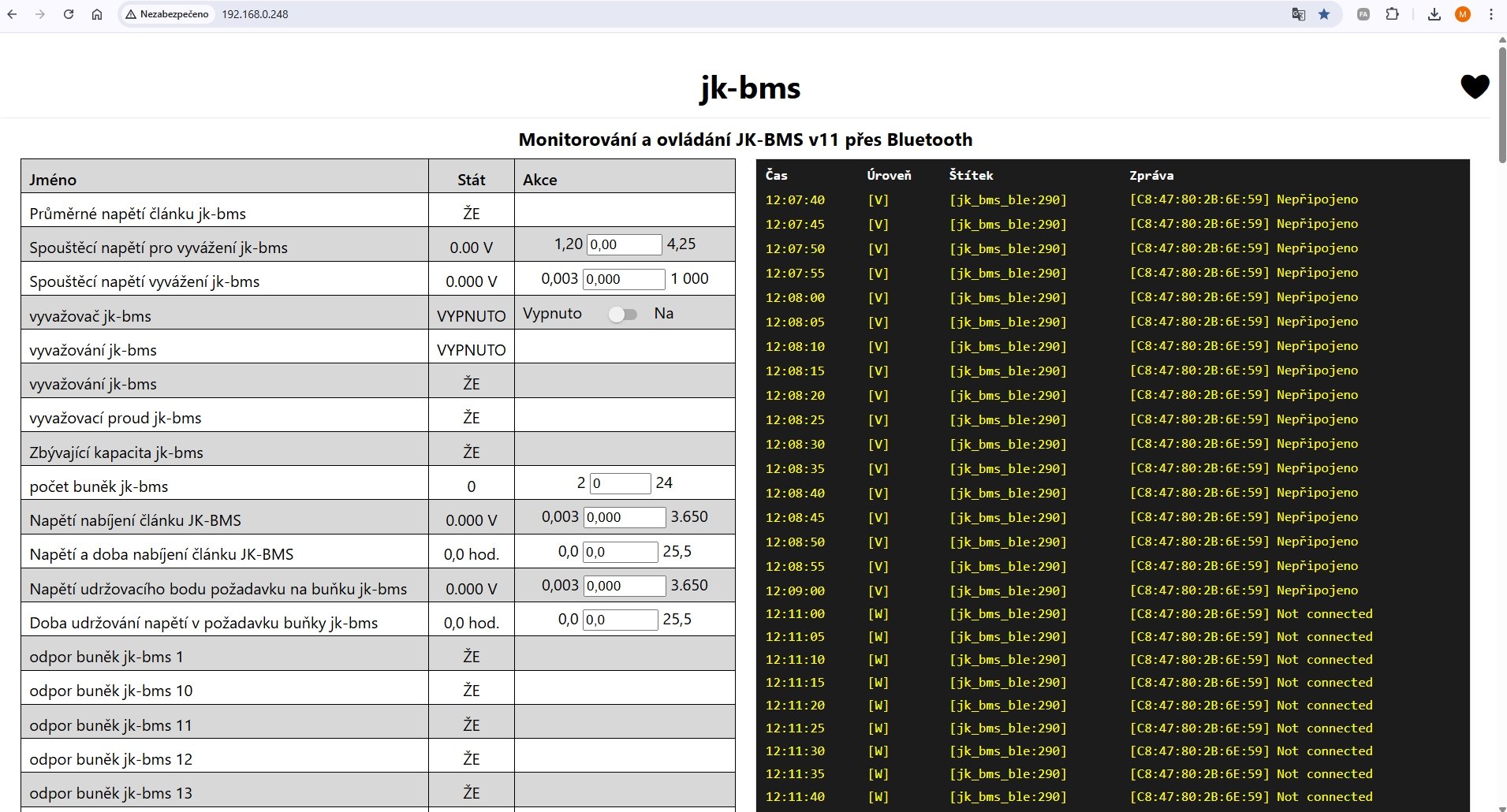Select Průměrné napětí článku jk-bms row name
Image resolution: width=1507 pixels, height=812 pixels.
tap(138, 214)
